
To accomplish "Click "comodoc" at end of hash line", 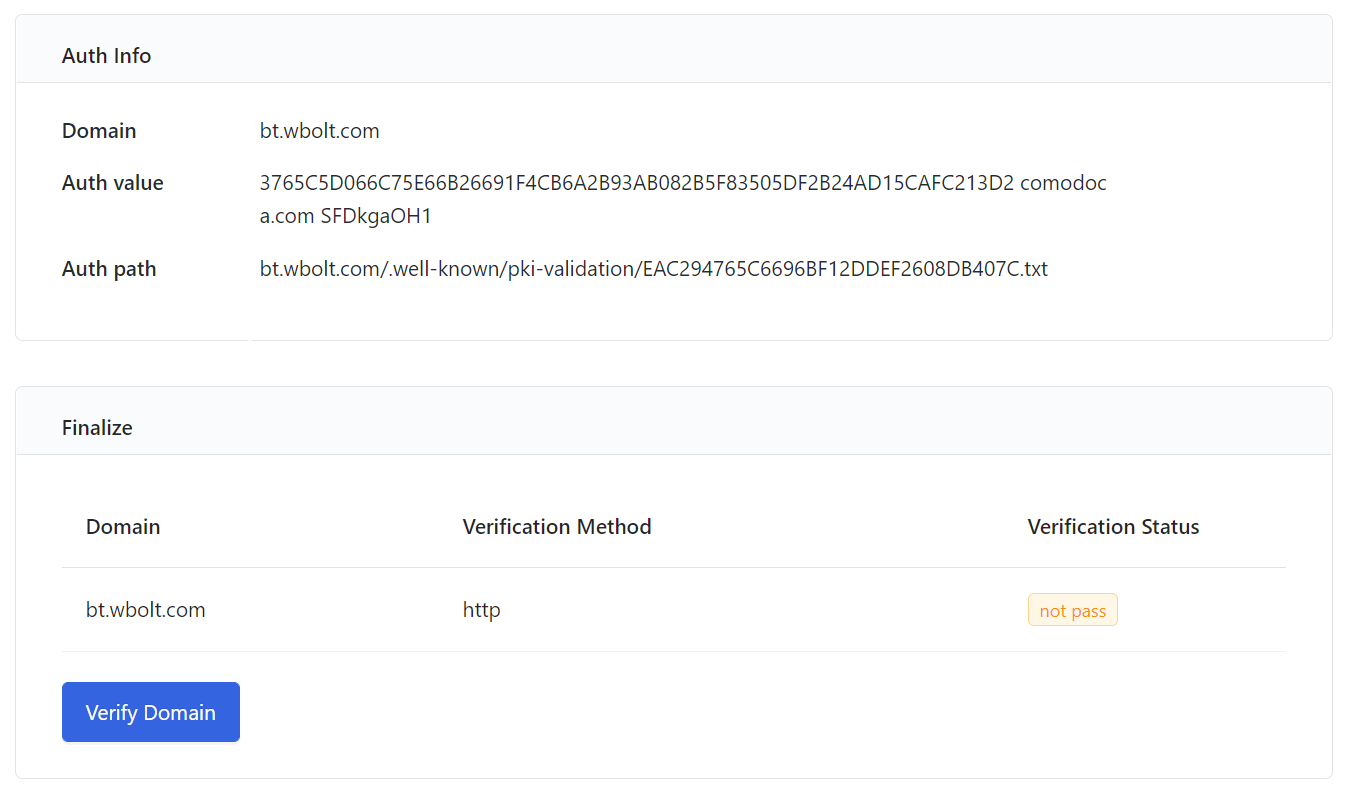I will [x=1063, y=183].
